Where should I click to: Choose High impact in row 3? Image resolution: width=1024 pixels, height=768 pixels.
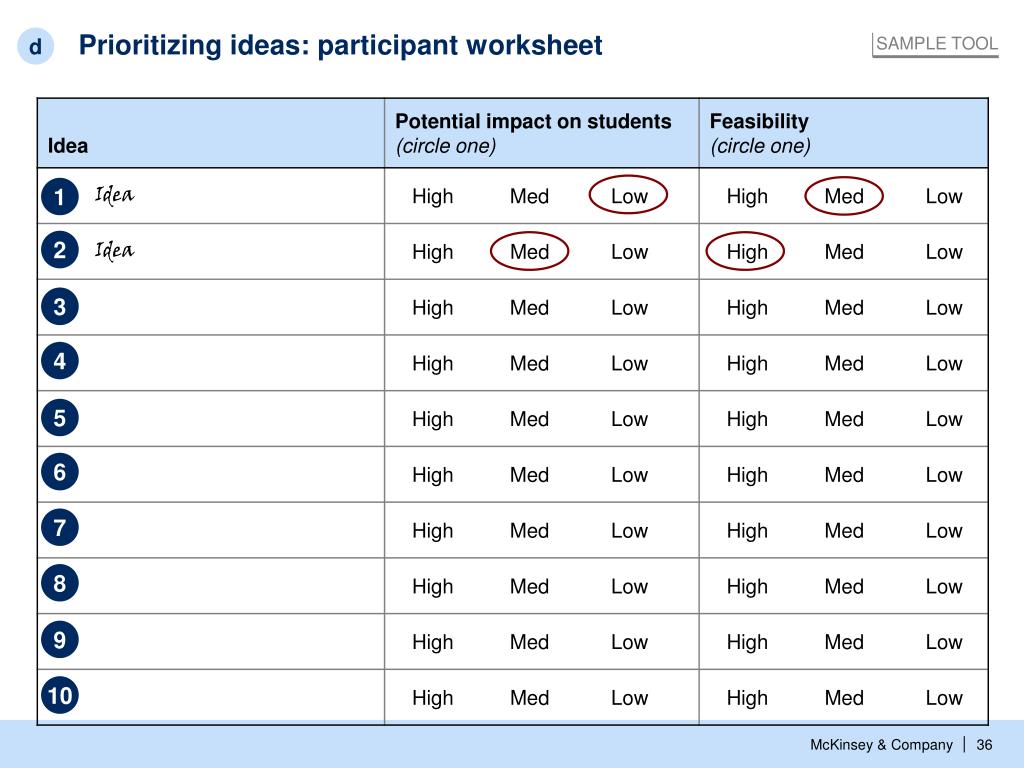coord(432,308)
